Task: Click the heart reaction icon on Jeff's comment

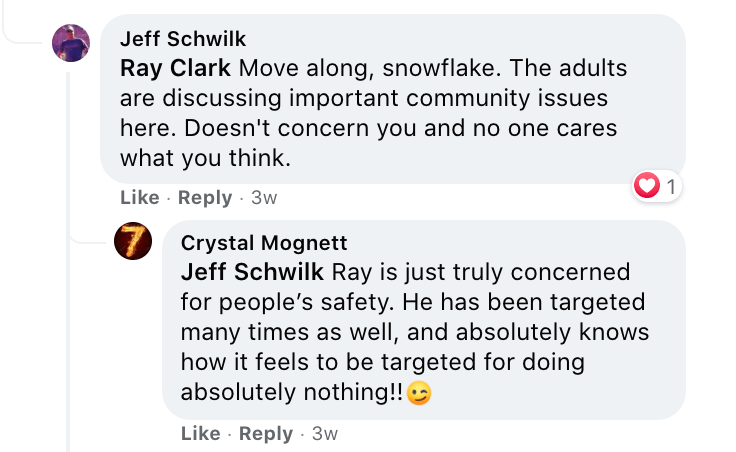Action: 648,187
